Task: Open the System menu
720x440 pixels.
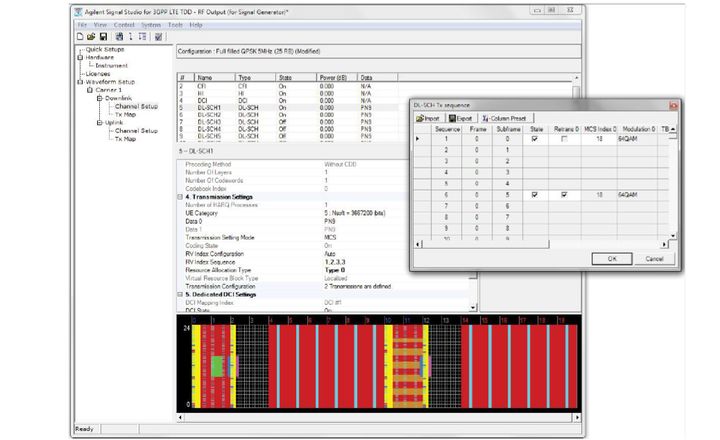Action: (x=150, y=24)
